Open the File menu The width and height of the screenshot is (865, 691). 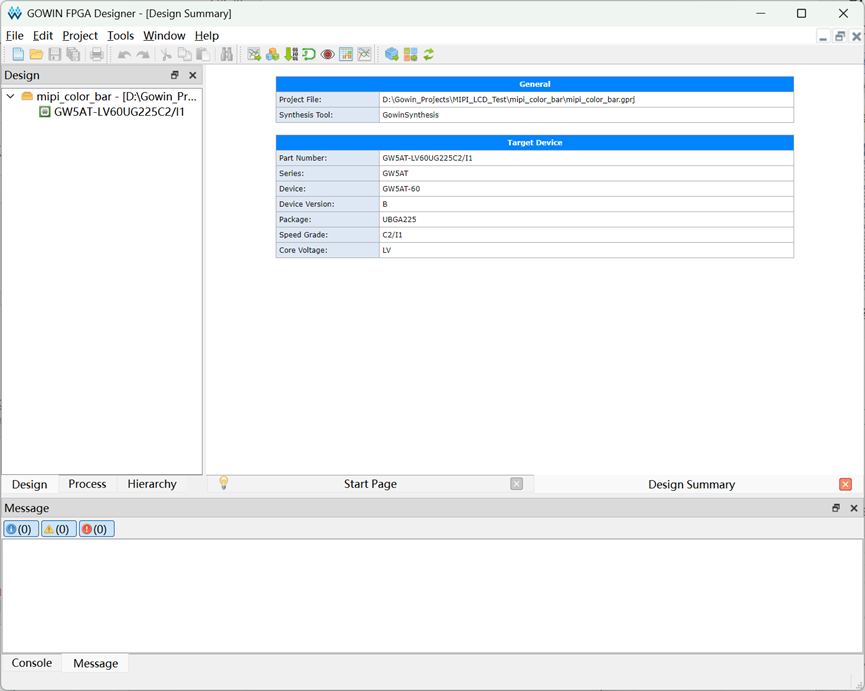[x=14, y=36]
